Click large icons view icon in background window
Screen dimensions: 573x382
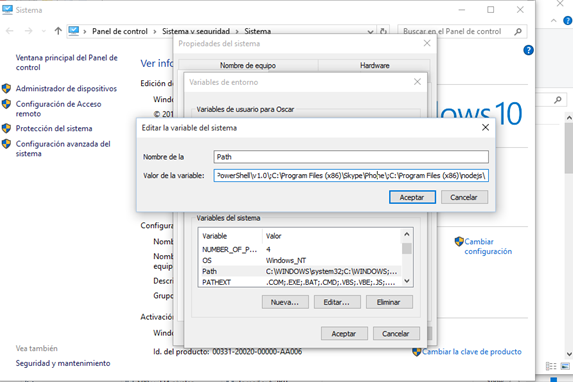pos(565,366)
